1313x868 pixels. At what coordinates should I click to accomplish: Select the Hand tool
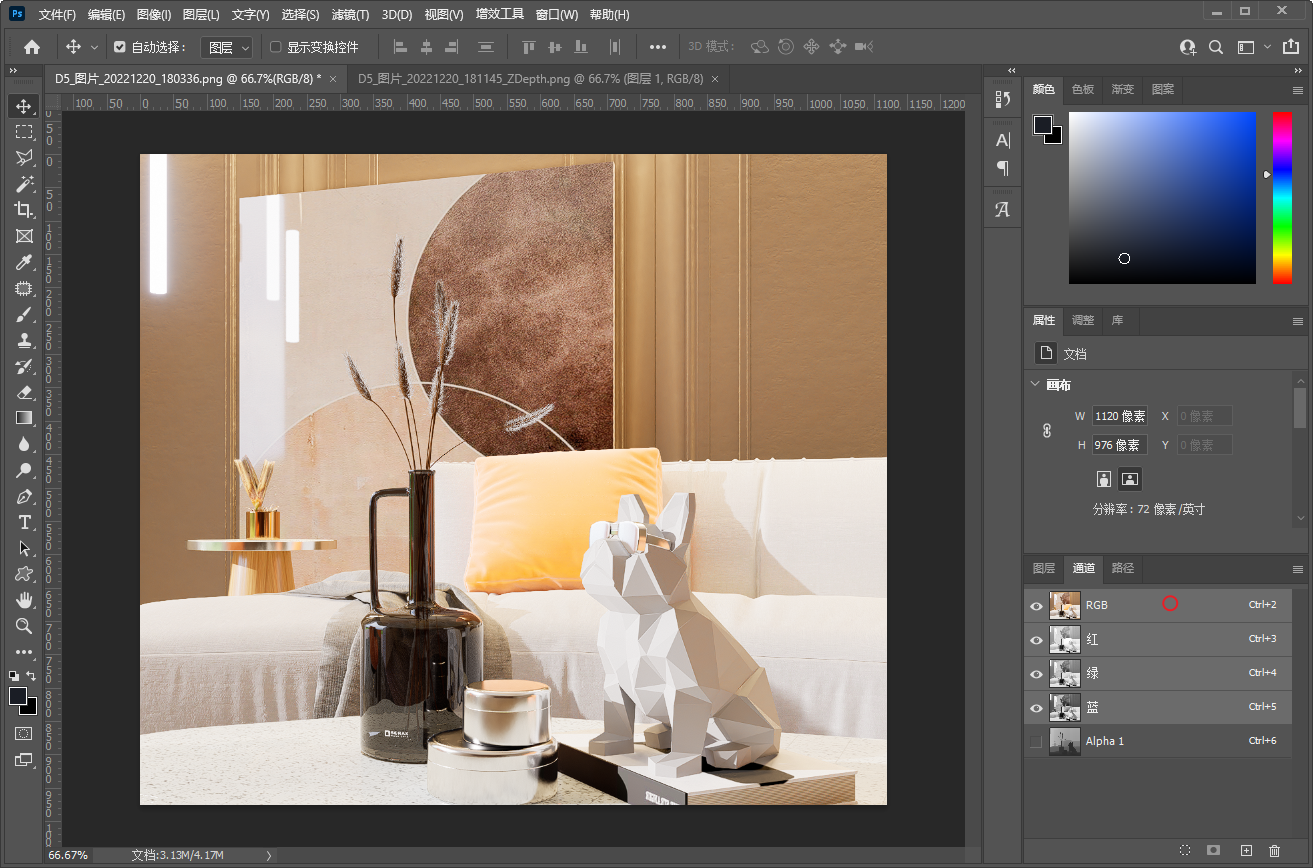click(x=24, y=600)
